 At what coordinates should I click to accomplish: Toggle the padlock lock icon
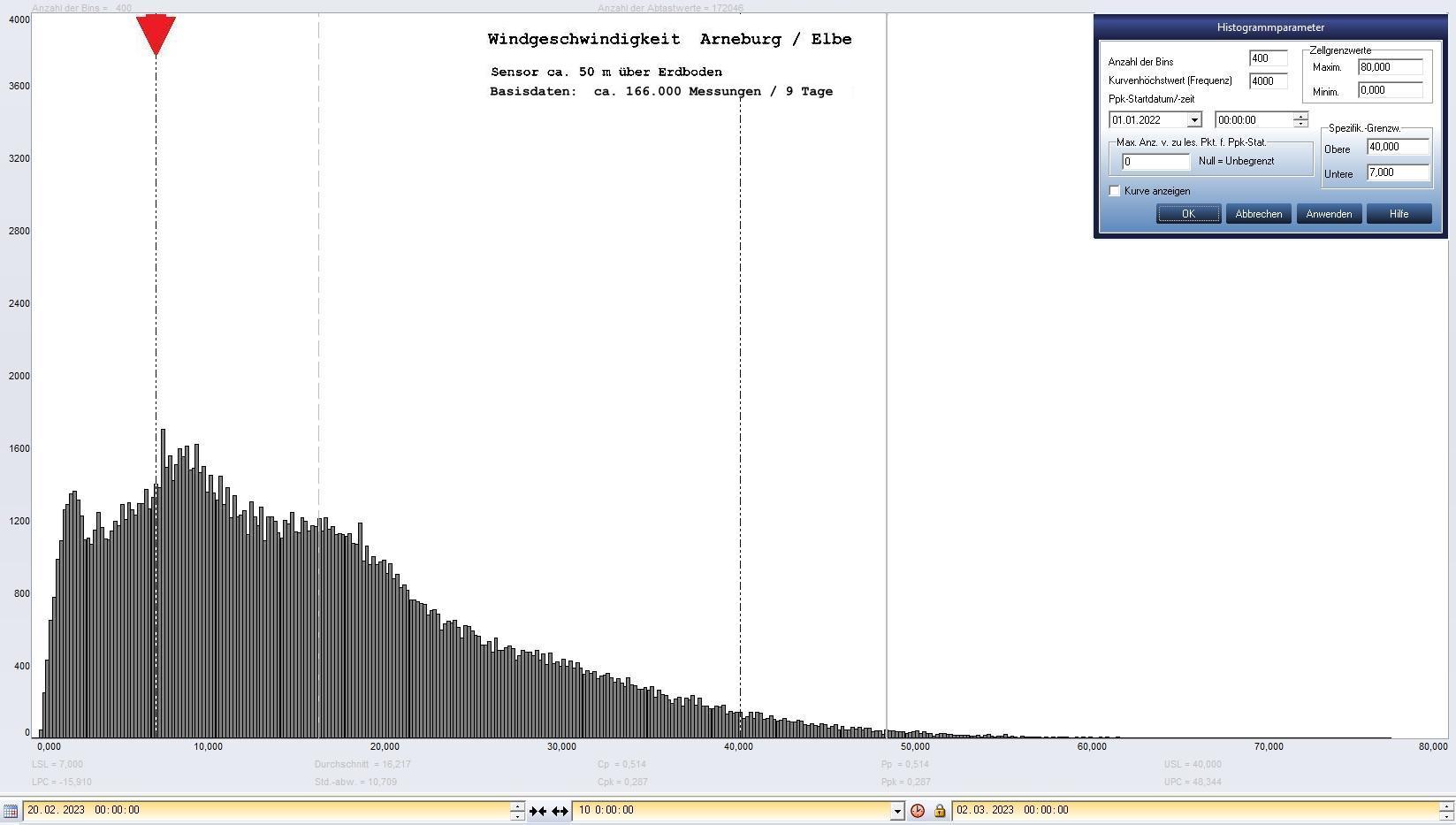point(940,811)
